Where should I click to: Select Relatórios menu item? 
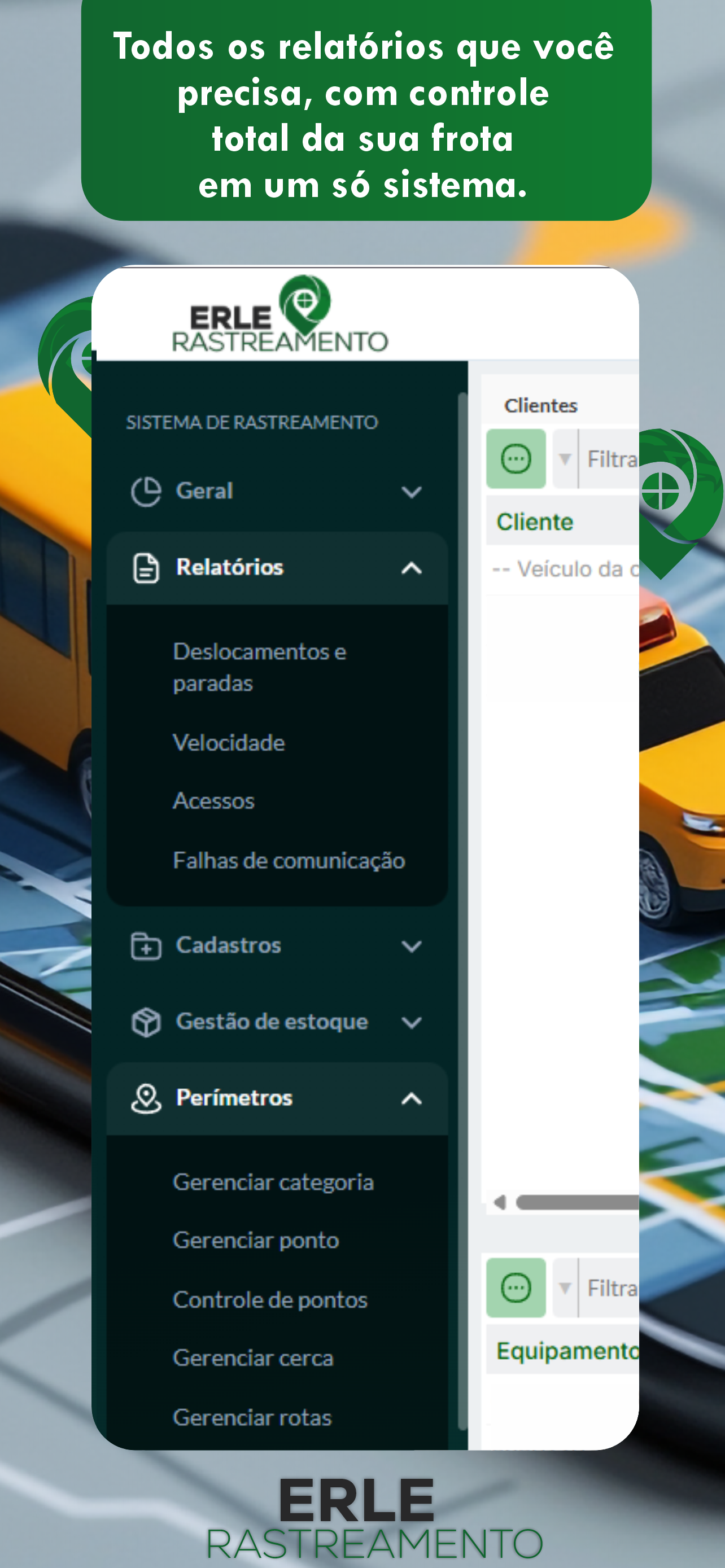(x=277, y=568)
